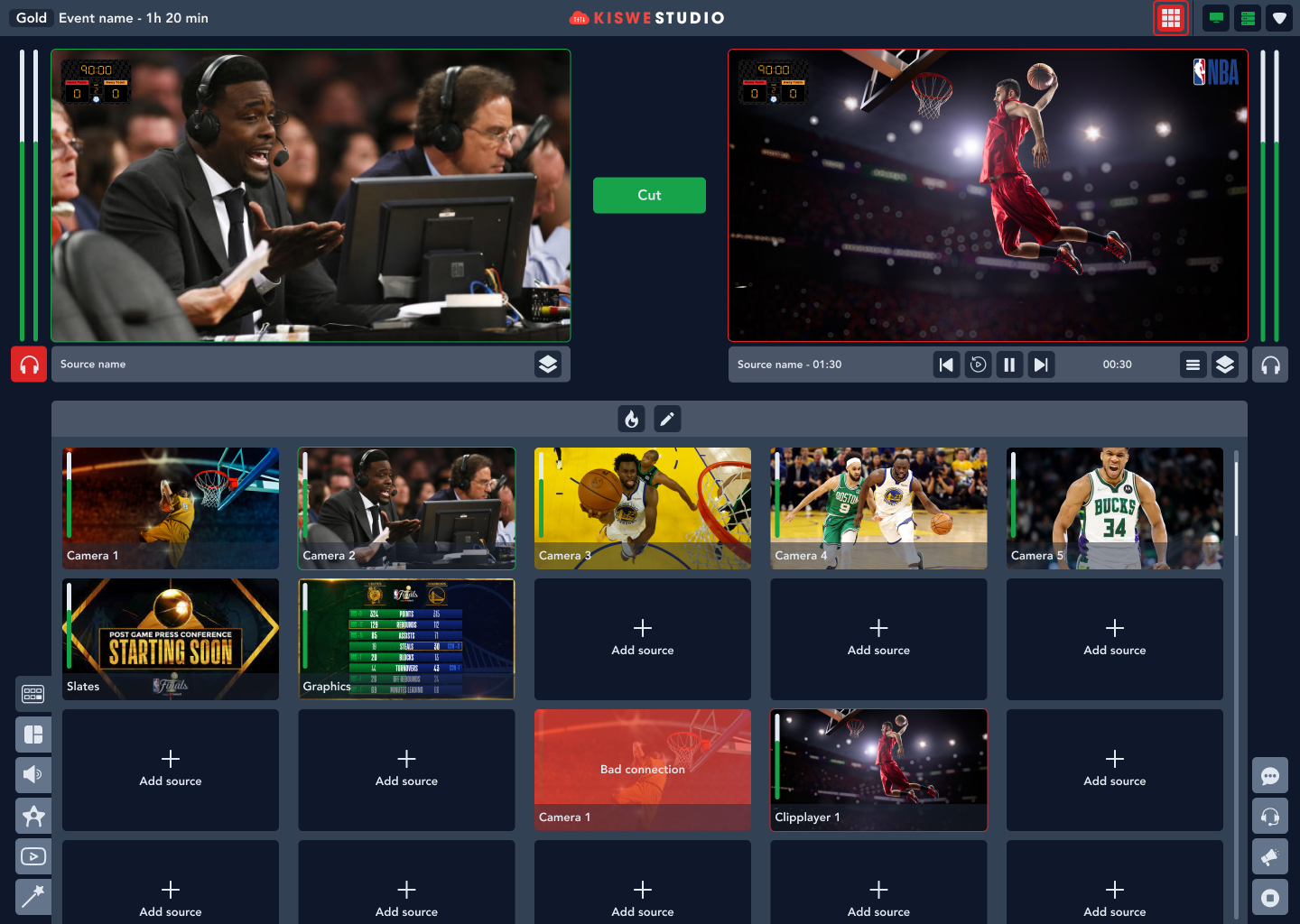Click the Event name - 1h 20 min label
The image size is (1300, 924).
134,18
